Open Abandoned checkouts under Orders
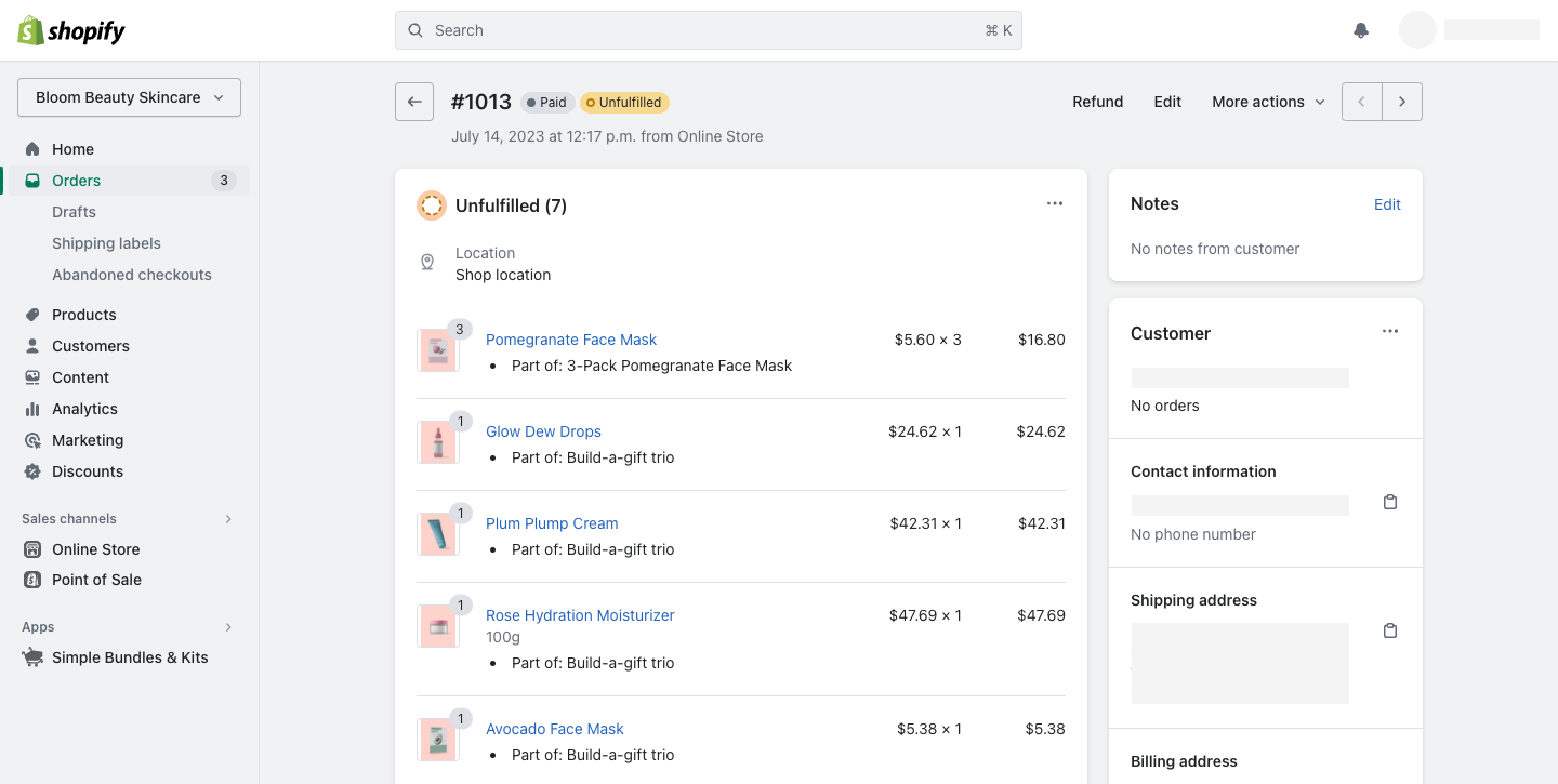 tap(132, 275)
